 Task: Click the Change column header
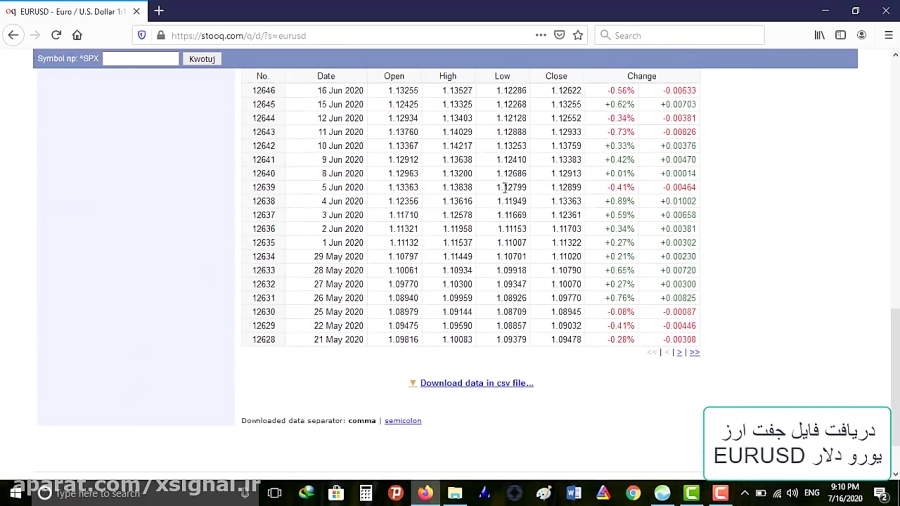point(641,76)
